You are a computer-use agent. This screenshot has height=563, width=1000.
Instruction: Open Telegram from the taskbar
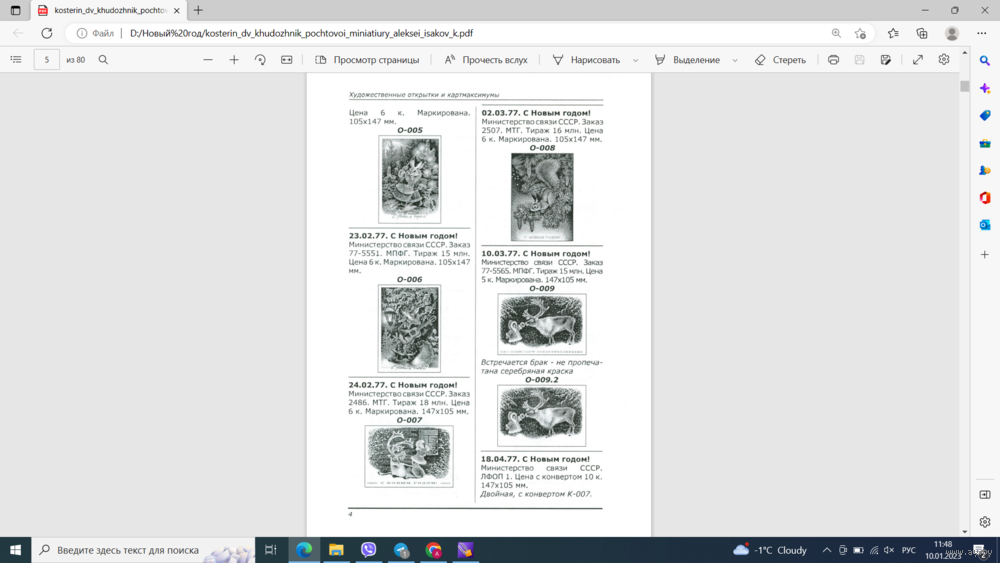pos(401,550)
